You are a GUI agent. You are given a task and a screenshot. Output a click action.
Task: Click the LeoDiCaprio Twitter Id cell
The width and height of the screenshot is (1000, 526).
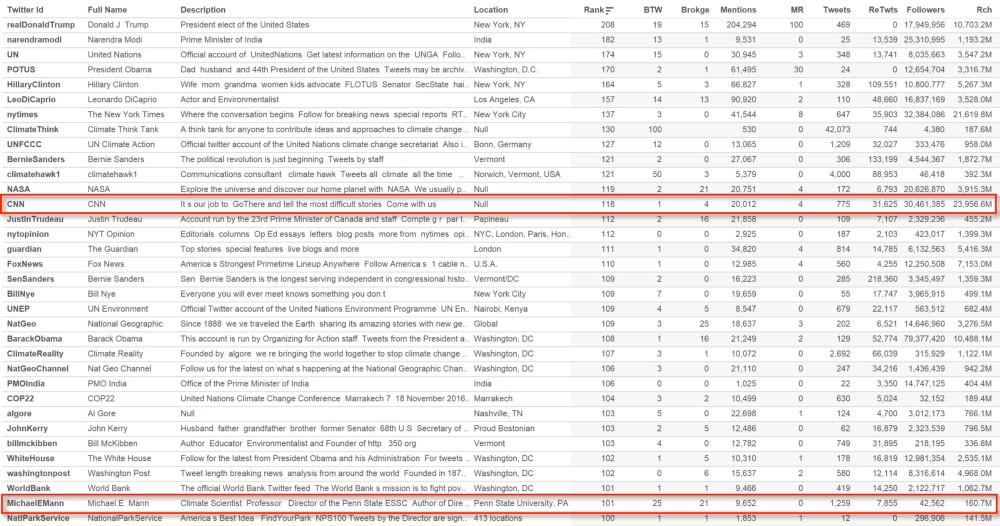31,99
